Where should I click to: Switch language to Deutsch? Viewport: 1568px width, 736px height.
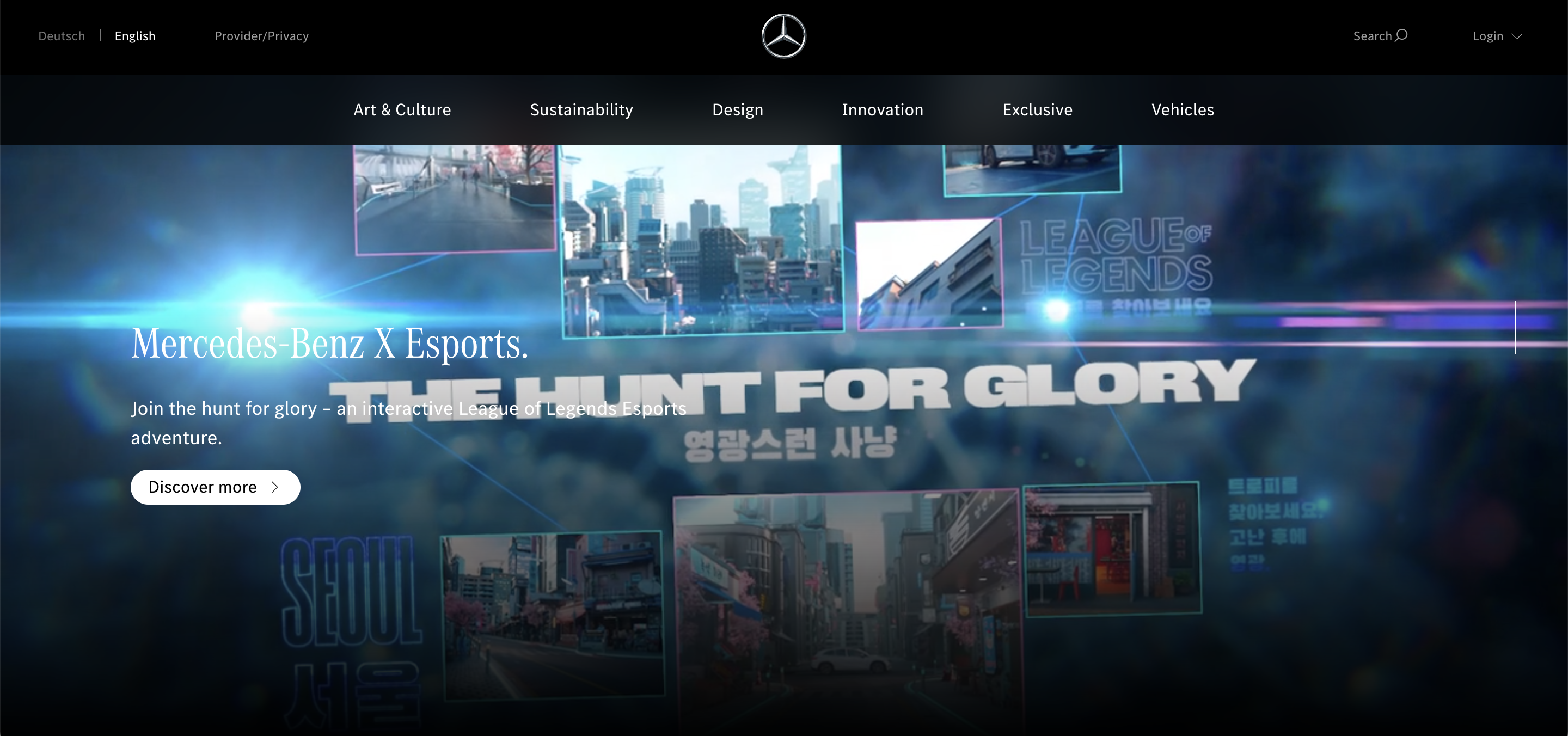(x=62, y=36)
